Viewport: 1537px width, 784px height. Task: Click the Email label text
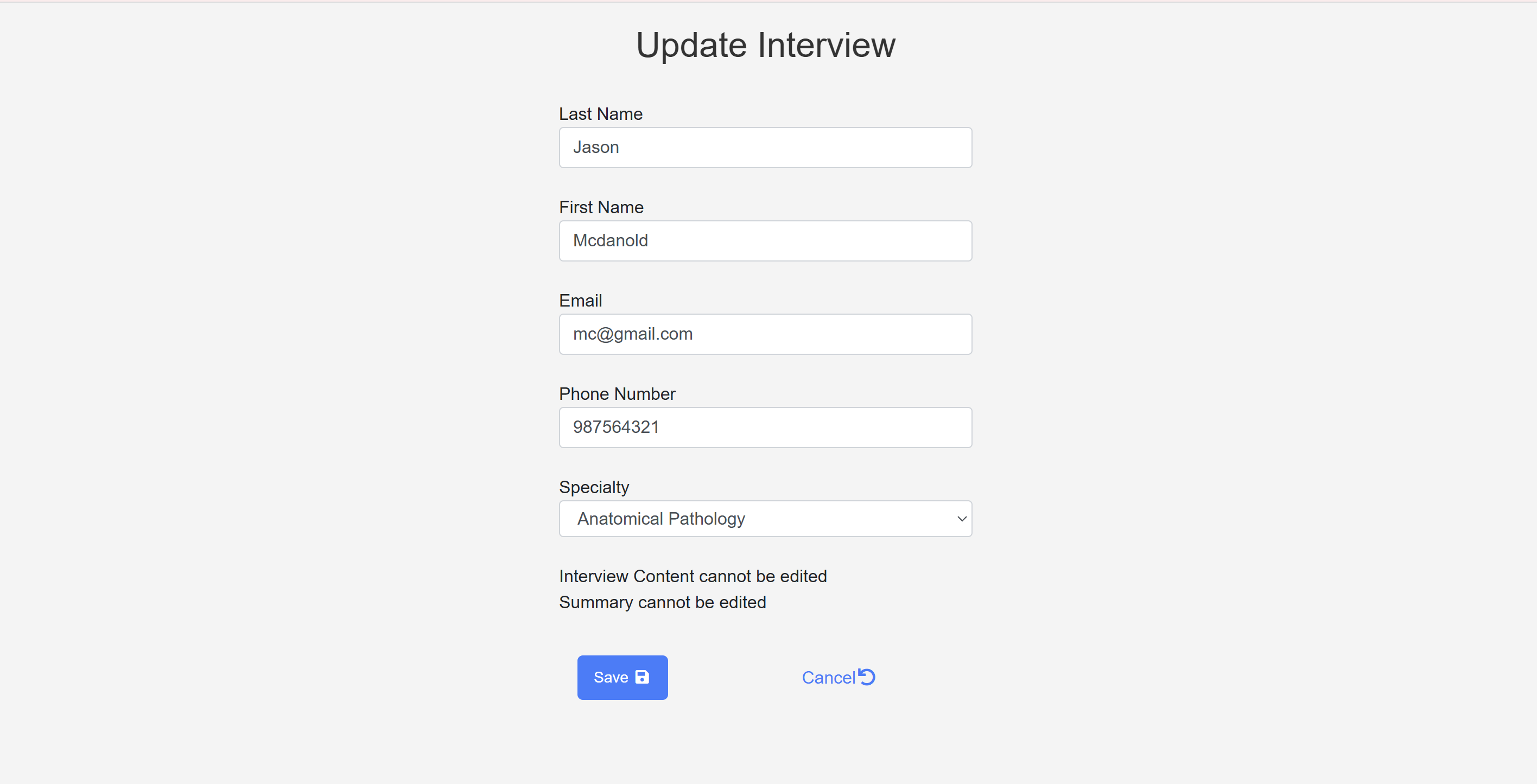tap(580, 301)
